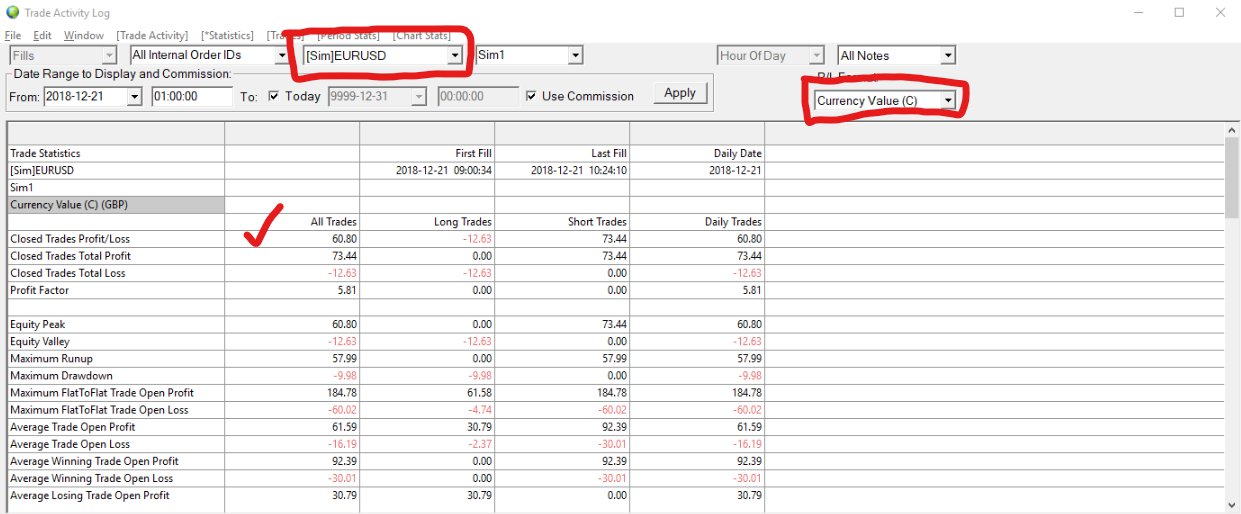Open the Sim1 account dropdown

[575, 56]
